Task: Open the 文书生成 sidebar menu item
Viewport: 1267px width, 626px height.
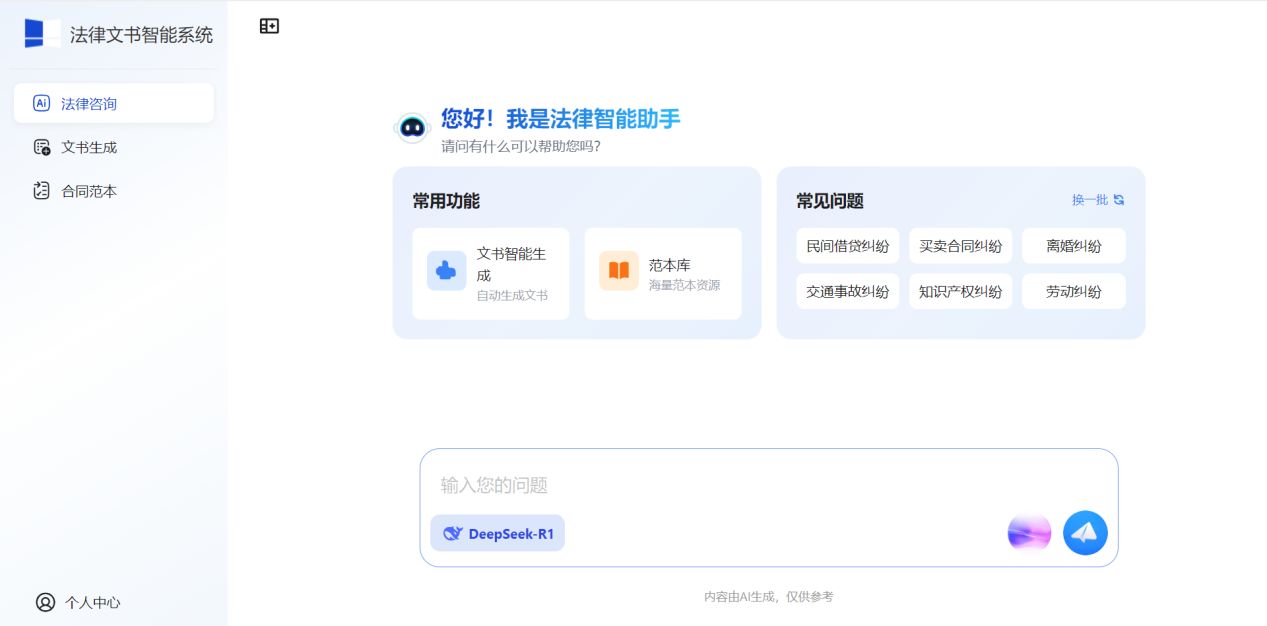Action: pyautogui.click(x=89, y=147)
